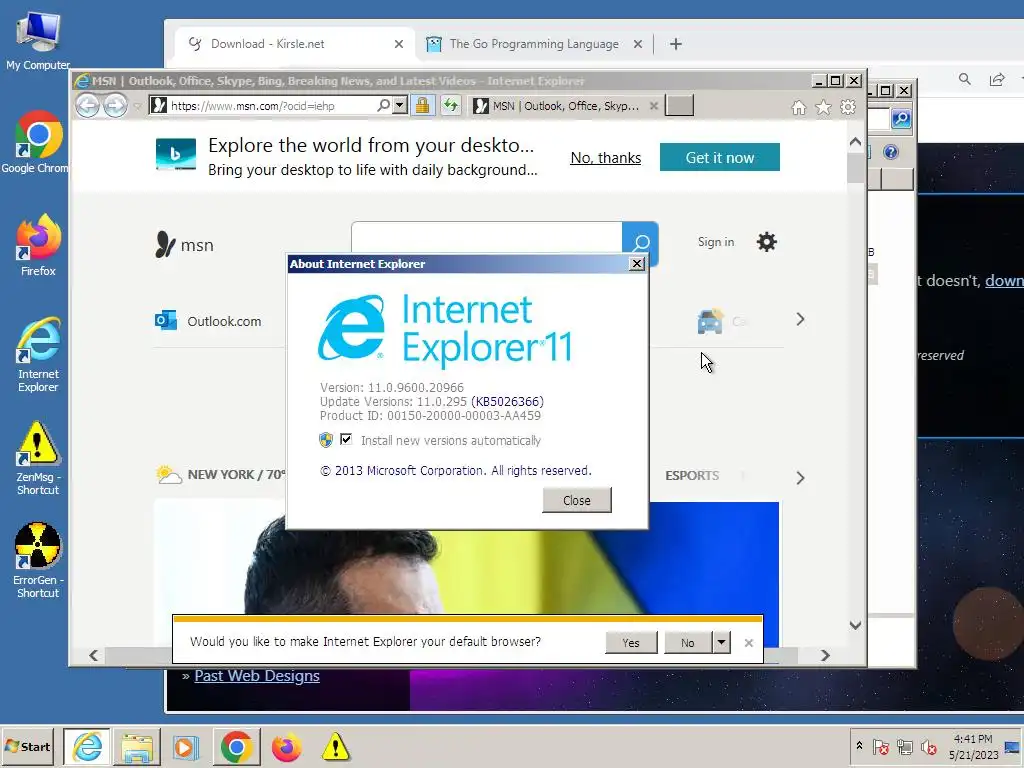Click the MSN blue search button
The height and width of the screenshot is (768, 1024).
640,244
